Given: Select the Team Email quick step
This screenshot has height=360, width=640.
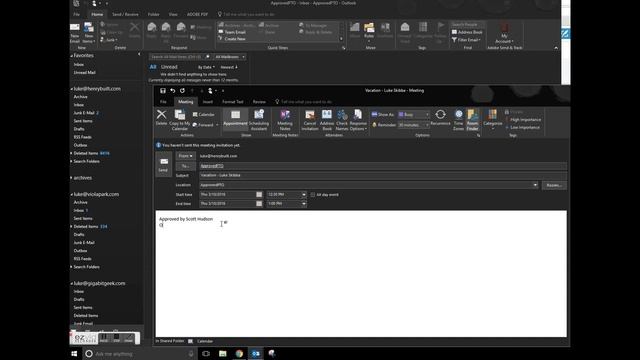Looking at the screenshot, I should pyautogui.click(x=232, y=32).
